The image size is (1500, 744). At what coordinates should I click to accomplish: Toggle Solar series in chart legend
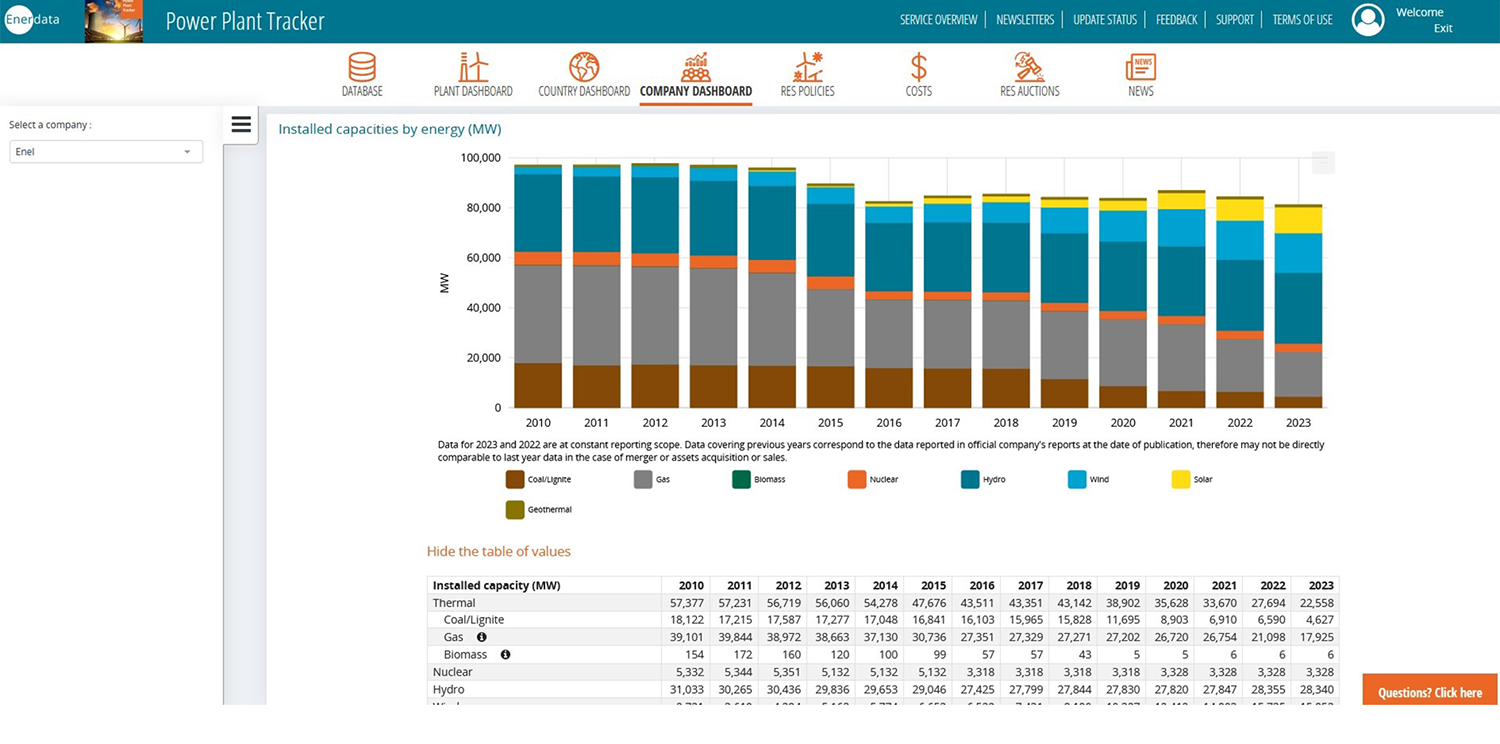1192,480
